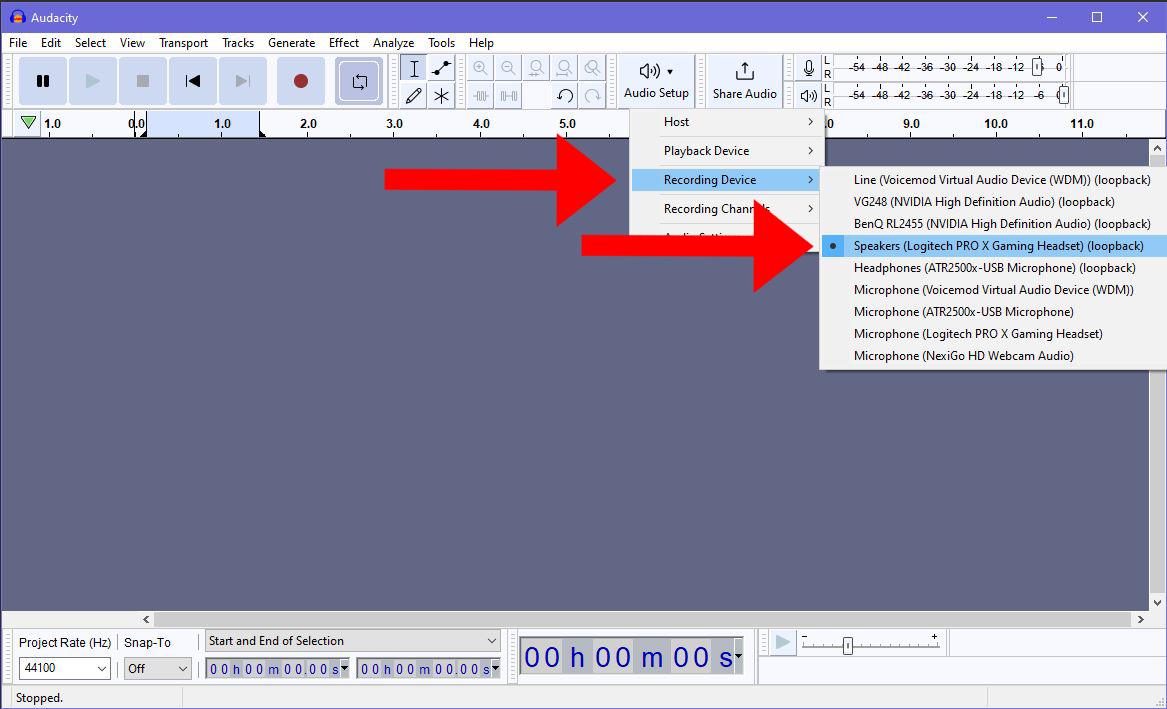Expand the Recording Device submenu

tap(726, 180)
